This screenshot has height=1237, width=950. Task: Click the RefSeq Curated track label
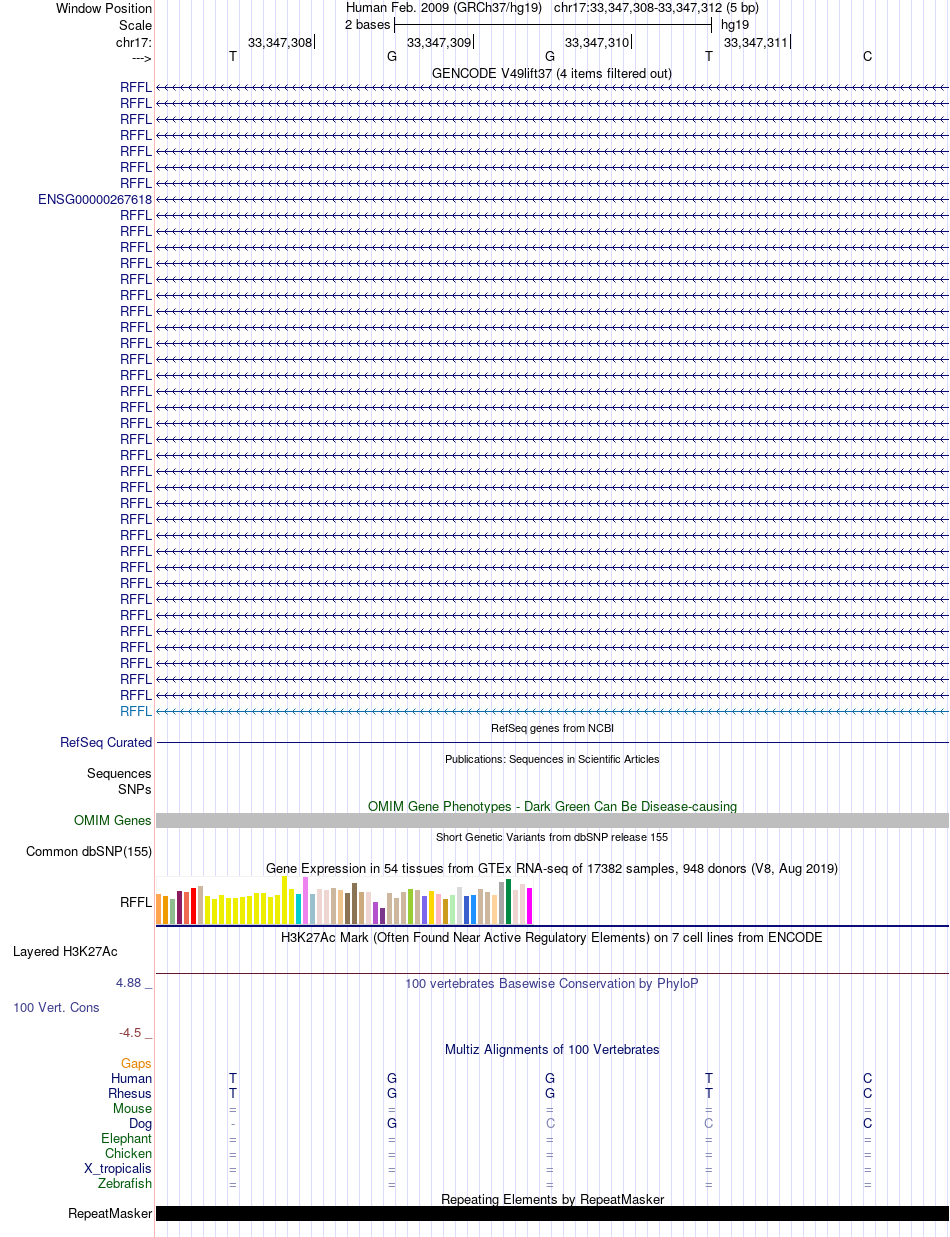106,743
